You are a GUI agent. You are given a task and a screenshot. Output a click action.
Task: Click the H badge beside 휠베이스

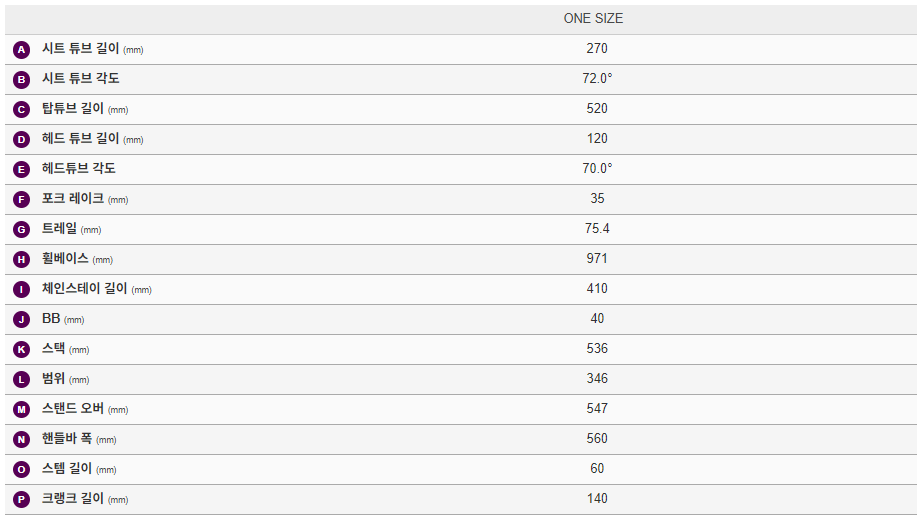coord(22,259)
